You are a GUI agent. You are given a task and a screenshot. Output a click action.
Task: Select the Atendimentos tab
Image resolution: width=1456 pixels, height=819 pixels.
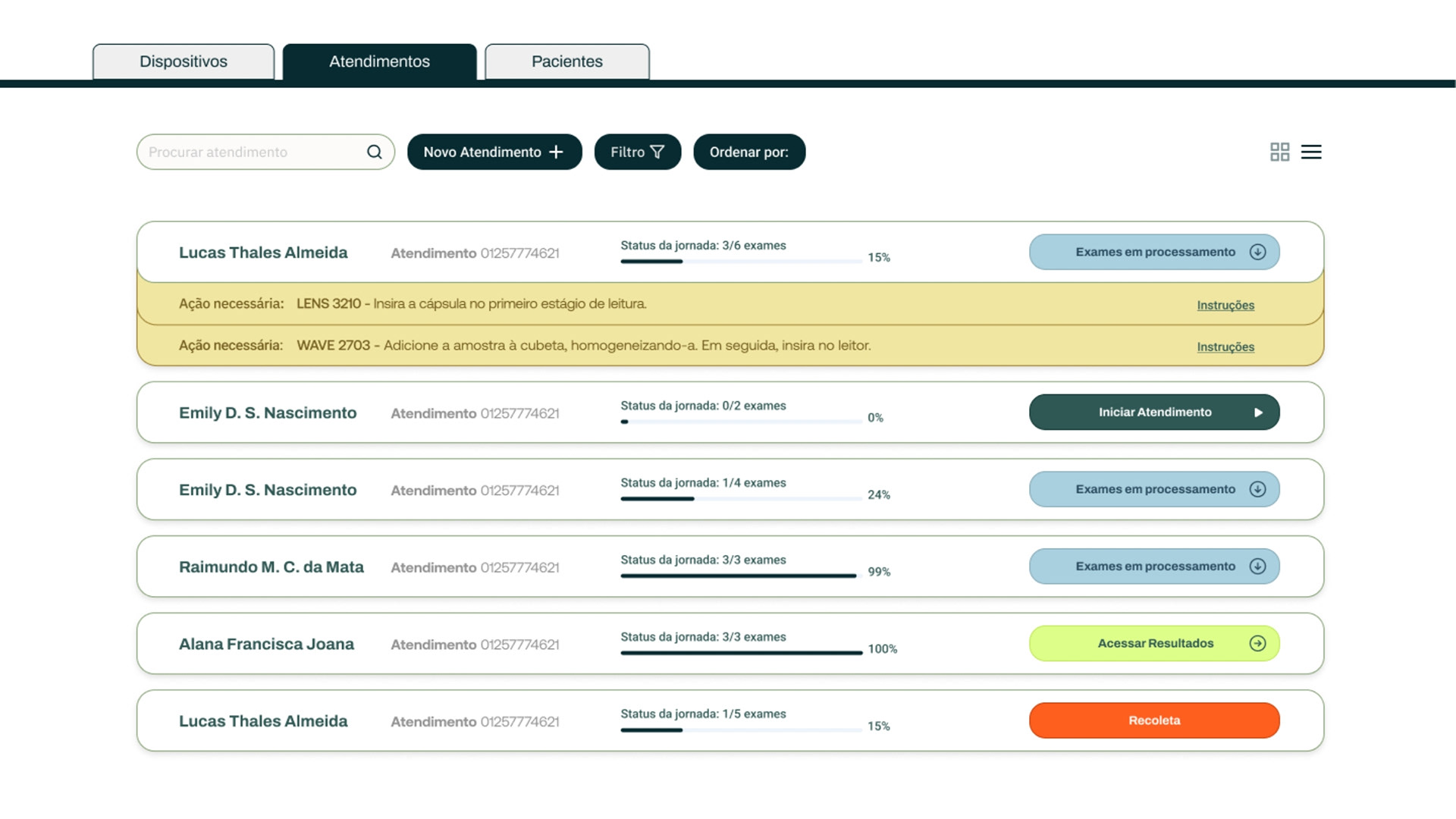tap(379, 61)
